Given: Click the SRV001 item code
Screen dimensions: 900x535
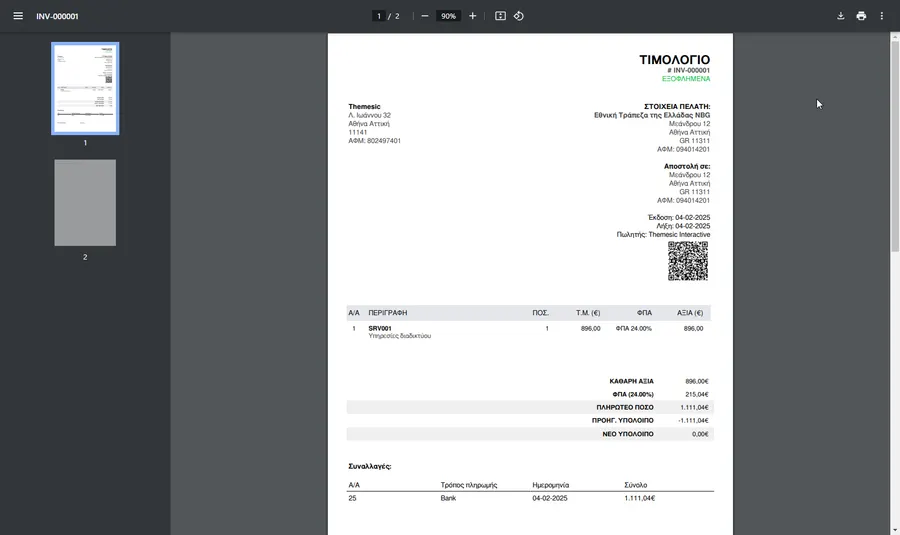Looking at the screenshot, I should [x=380, y=328].
